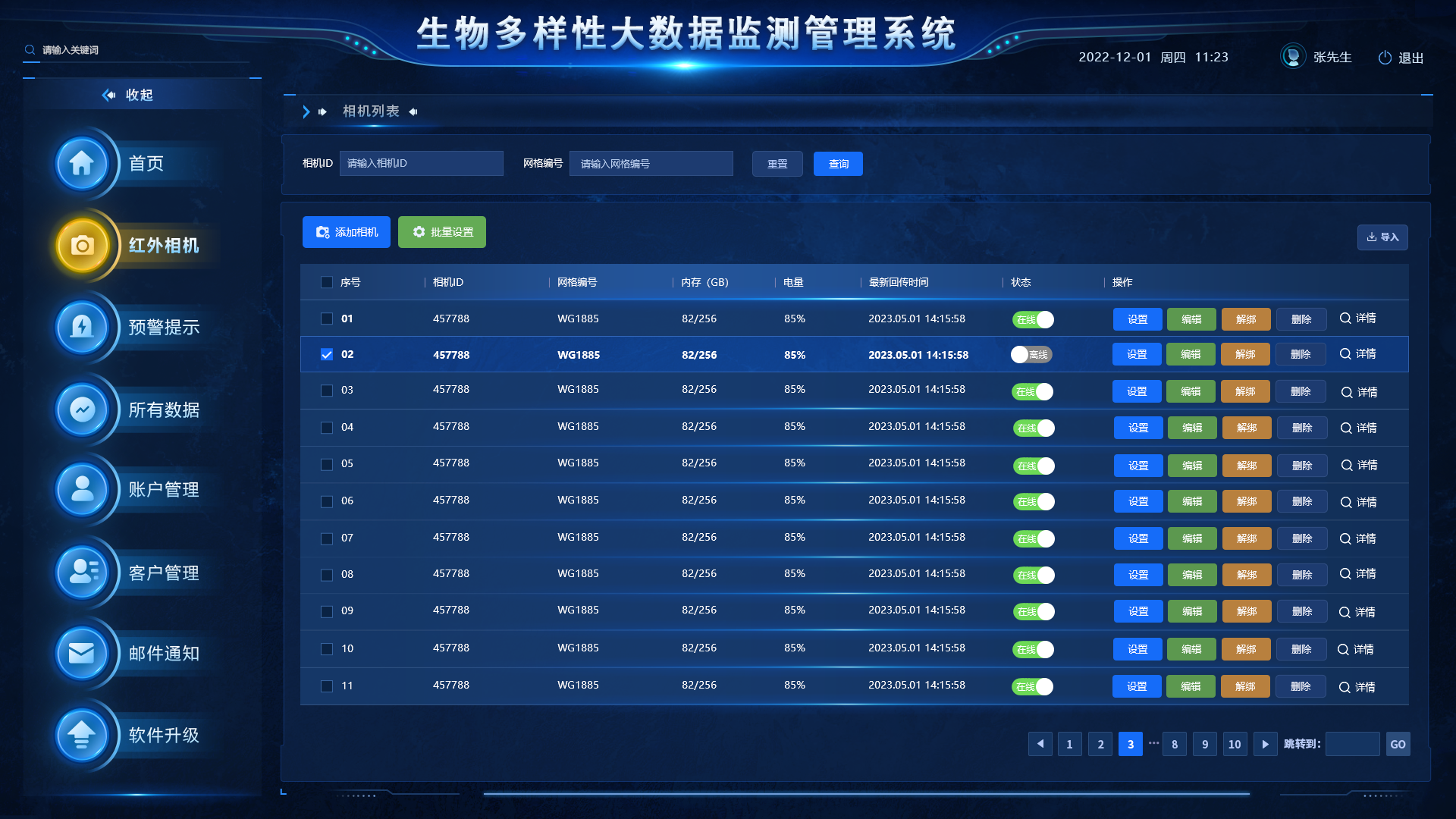The image size is (1456, 819).
Task: Go to next page arrow in pagination
Action: click(1265, 744)
